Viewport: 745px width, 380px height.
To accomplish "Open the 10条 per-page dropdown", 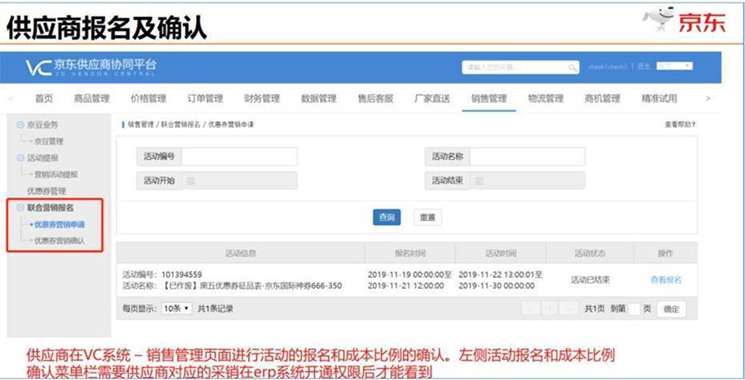I will [177, 308].
